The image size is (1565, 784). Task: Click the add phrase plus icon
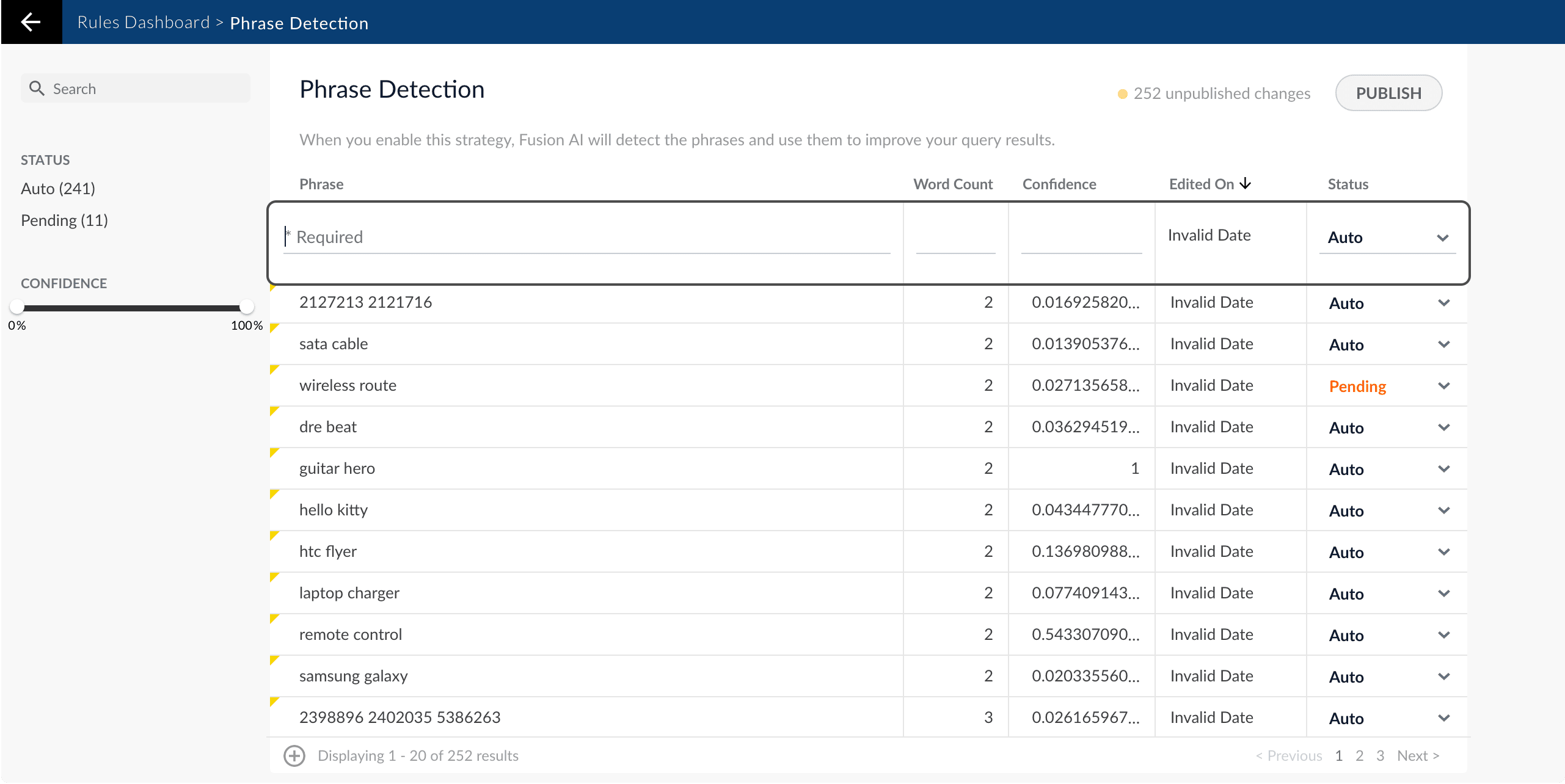tap(294, 755)
